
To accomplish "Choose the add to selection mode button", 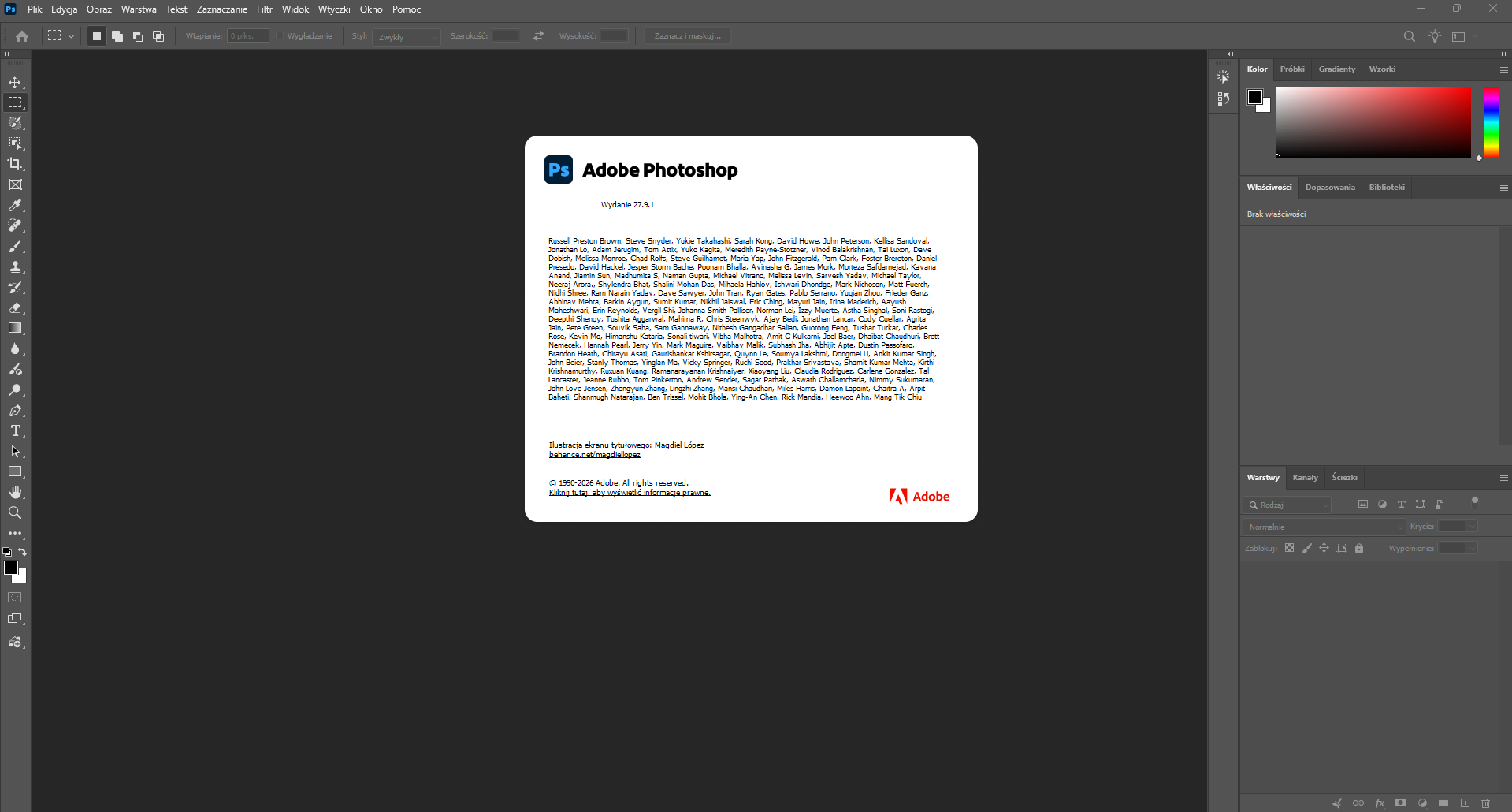I will [x=117, y=36].
